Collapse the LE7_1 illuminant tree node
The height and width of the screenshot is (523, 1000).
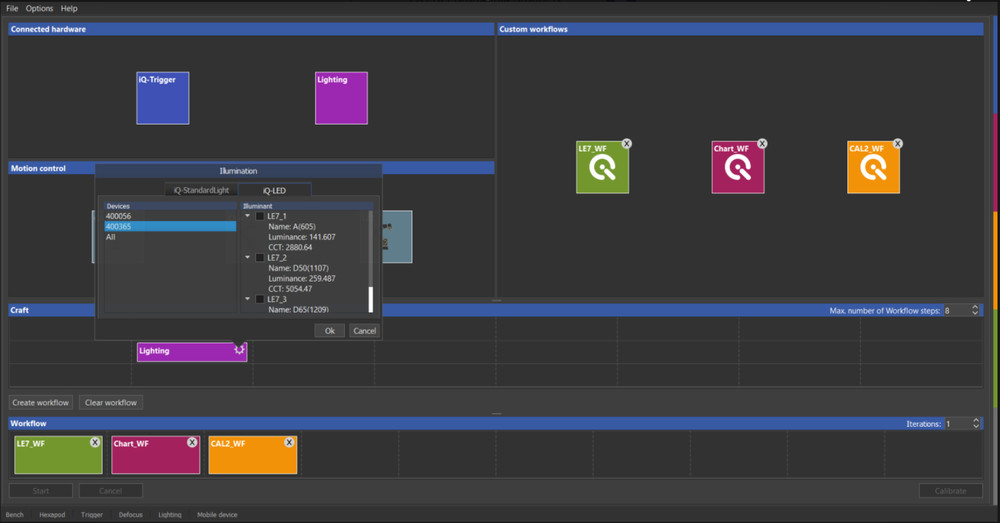(x=248, y=216)
